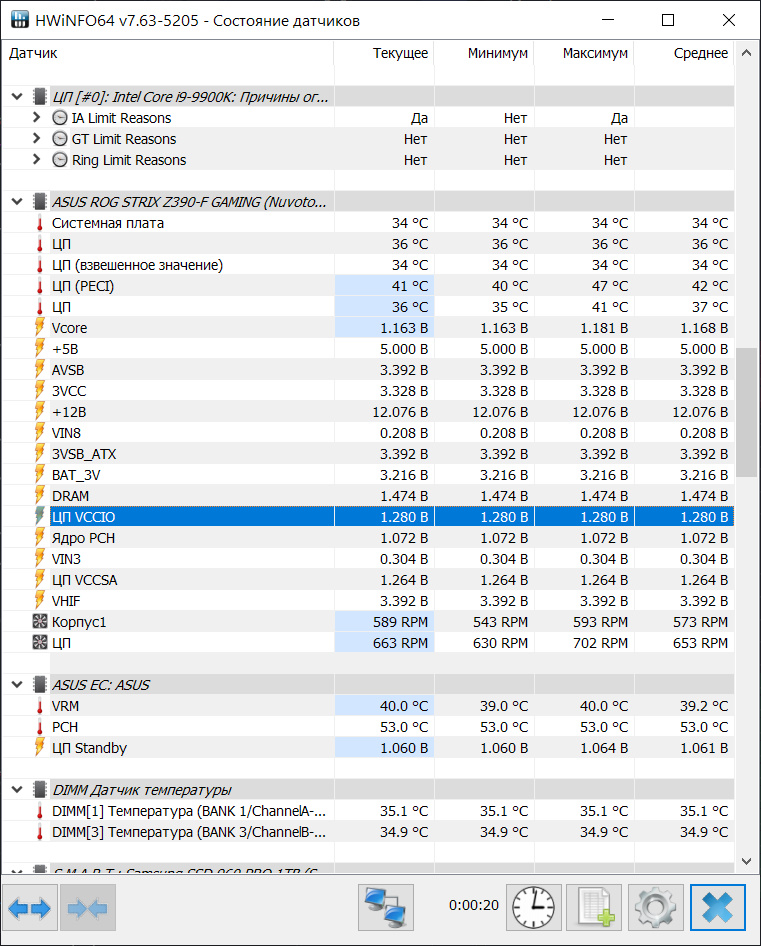Click the scrollbar up arrow
This screenshot has height=946, width=761.
[747, 53]
